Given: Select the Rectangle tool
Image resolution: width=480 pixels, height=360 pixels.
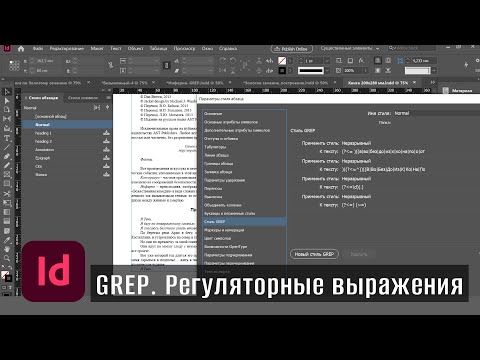Looking at the screenshot, I should pos(7,184).
